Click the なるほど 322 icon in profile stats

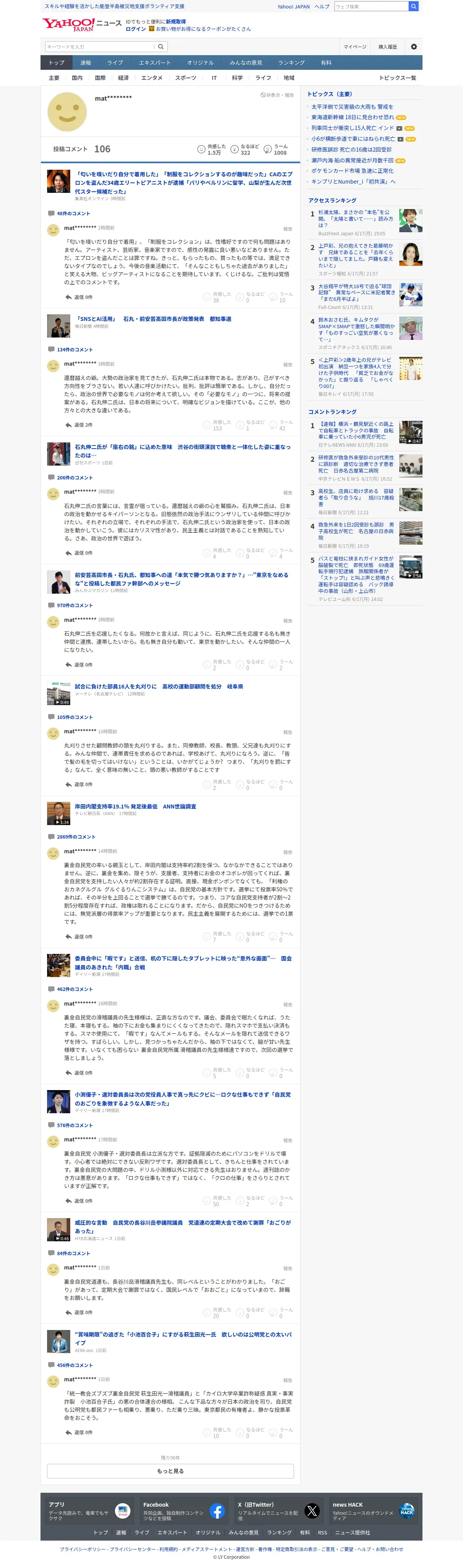(235, 149)
